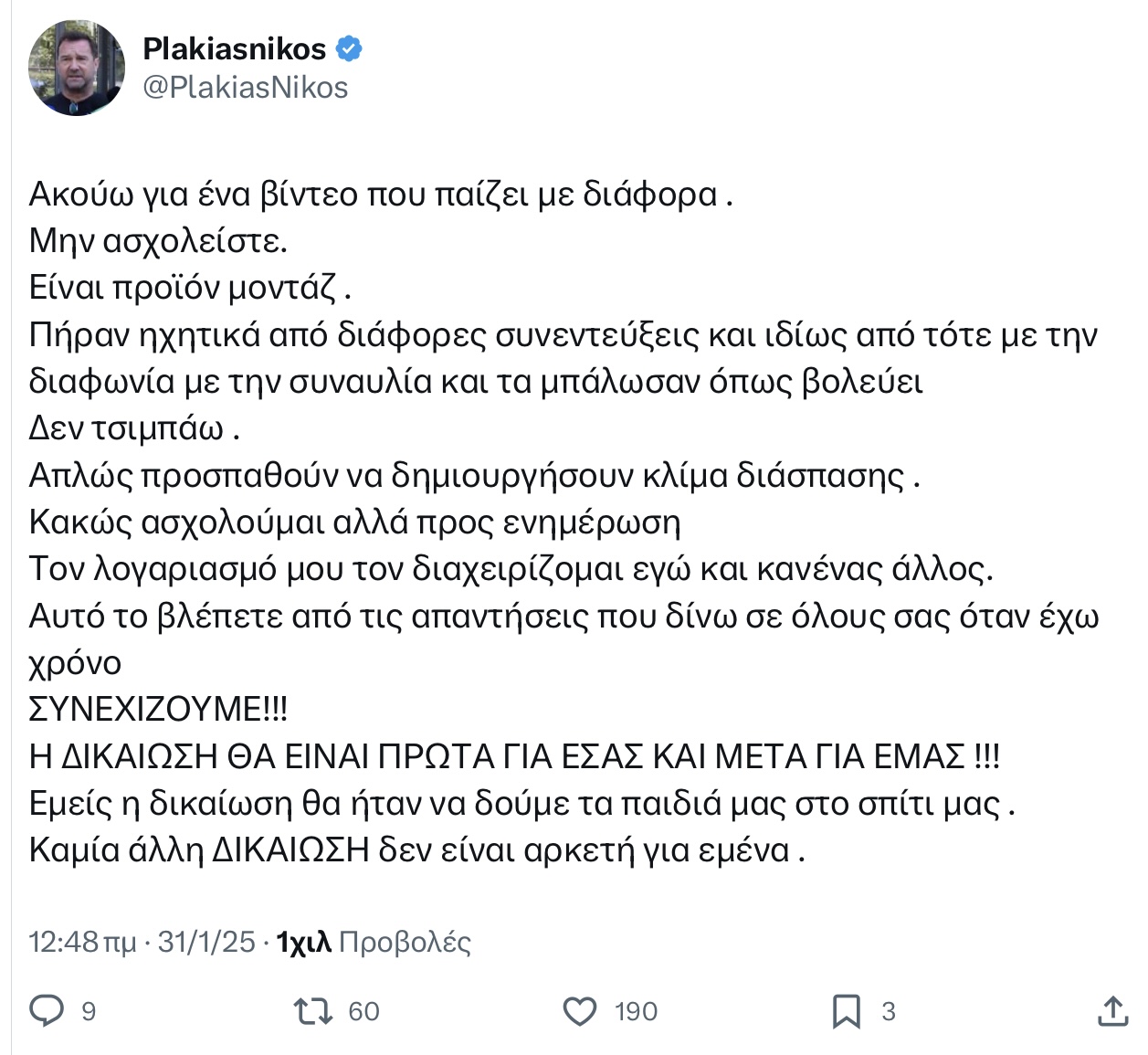The height and width of the screenshot is (1055, 1148).
Task: Visit the @PlakiasNikos handle link
Action: point(246,88)
